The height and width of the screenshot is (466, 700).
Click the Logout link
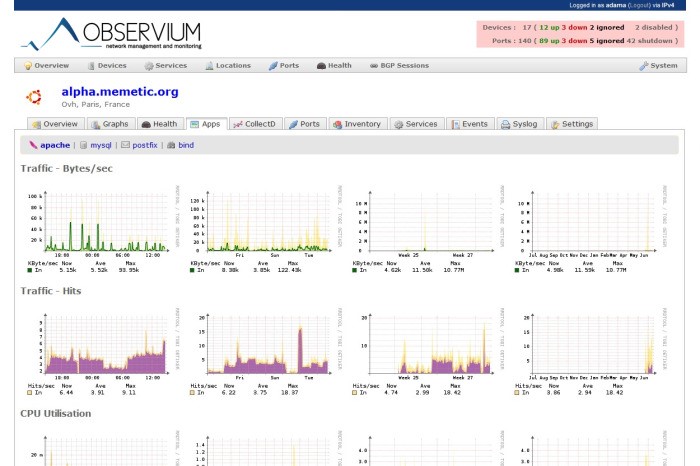pyautogui.click(x=640, y=5)
